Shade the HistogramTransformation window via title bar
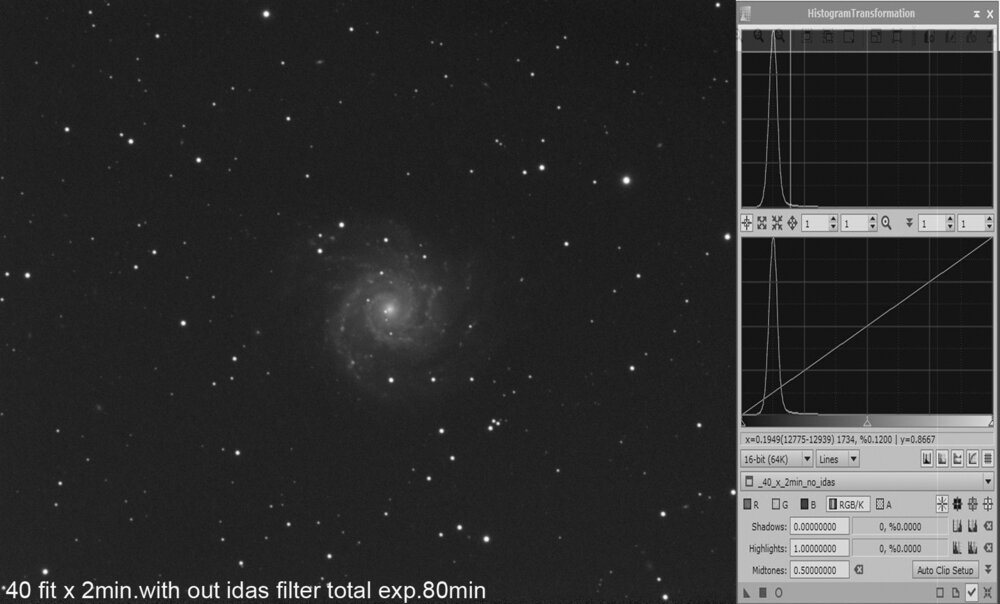 tap(975, 13)
